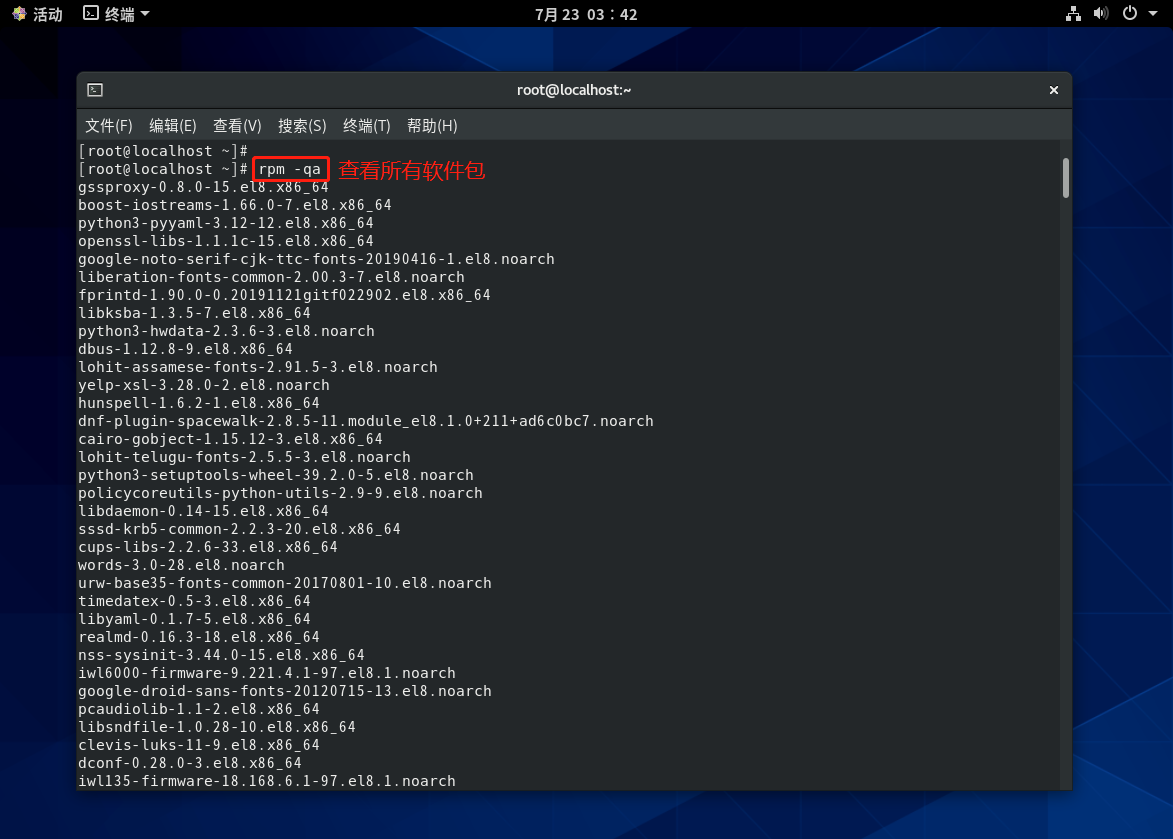Click the terminal app icon in top bar
1173x839 pixels.
pos(91,14)
